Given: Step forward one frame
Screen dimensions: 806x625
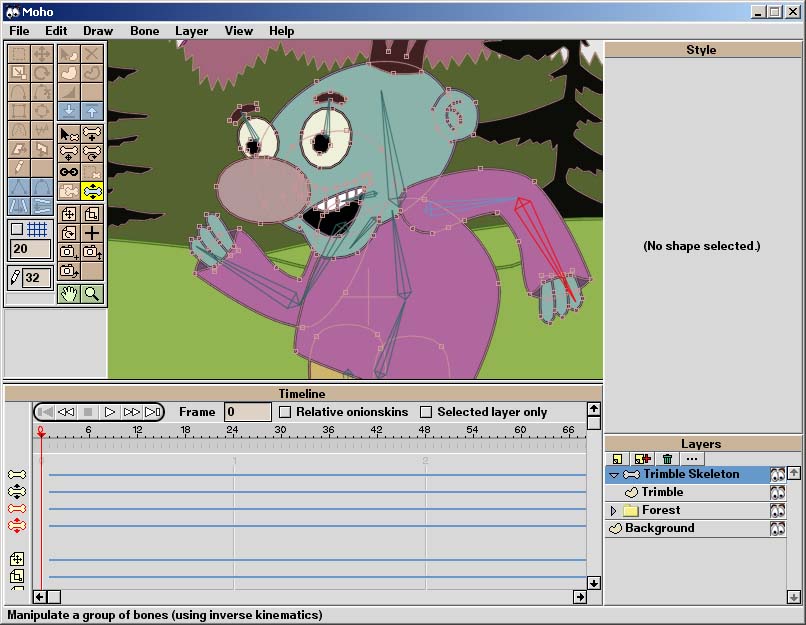Looking at the screenshot, I should pyautogui.click(x=132, y=412).
